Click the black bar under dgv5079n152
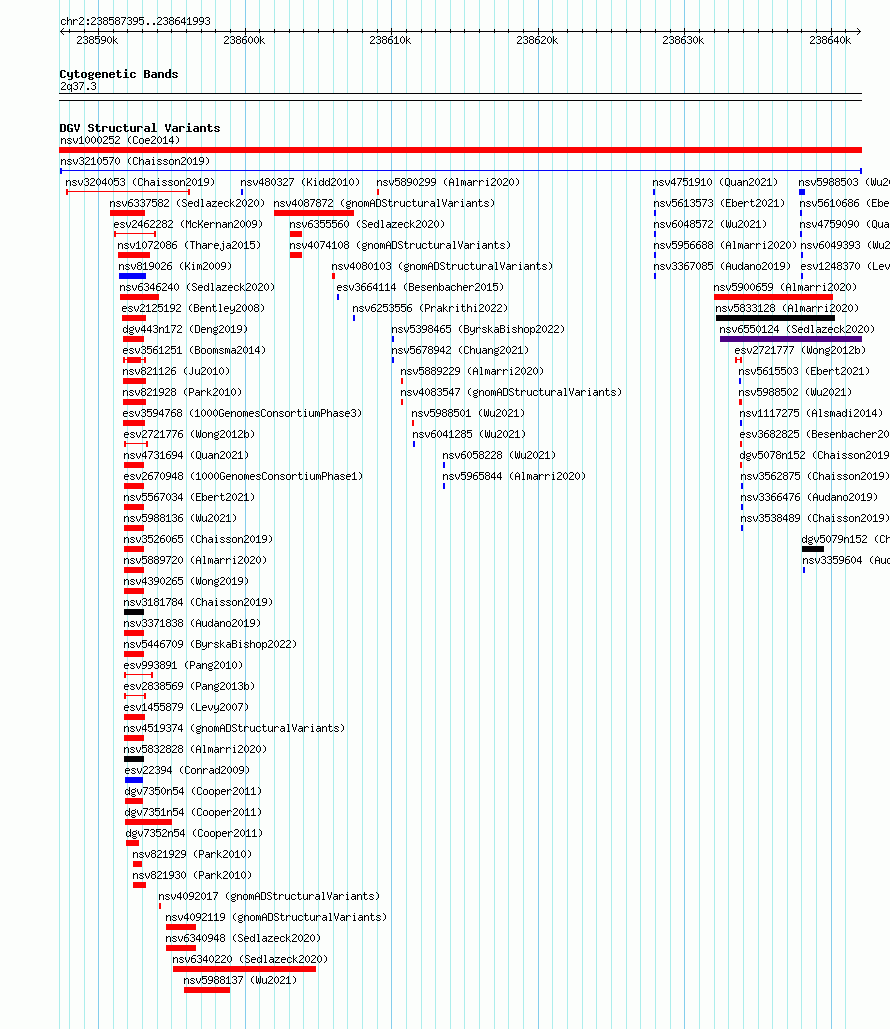This screenshot has height=1029, width=890. coord(813,549)
